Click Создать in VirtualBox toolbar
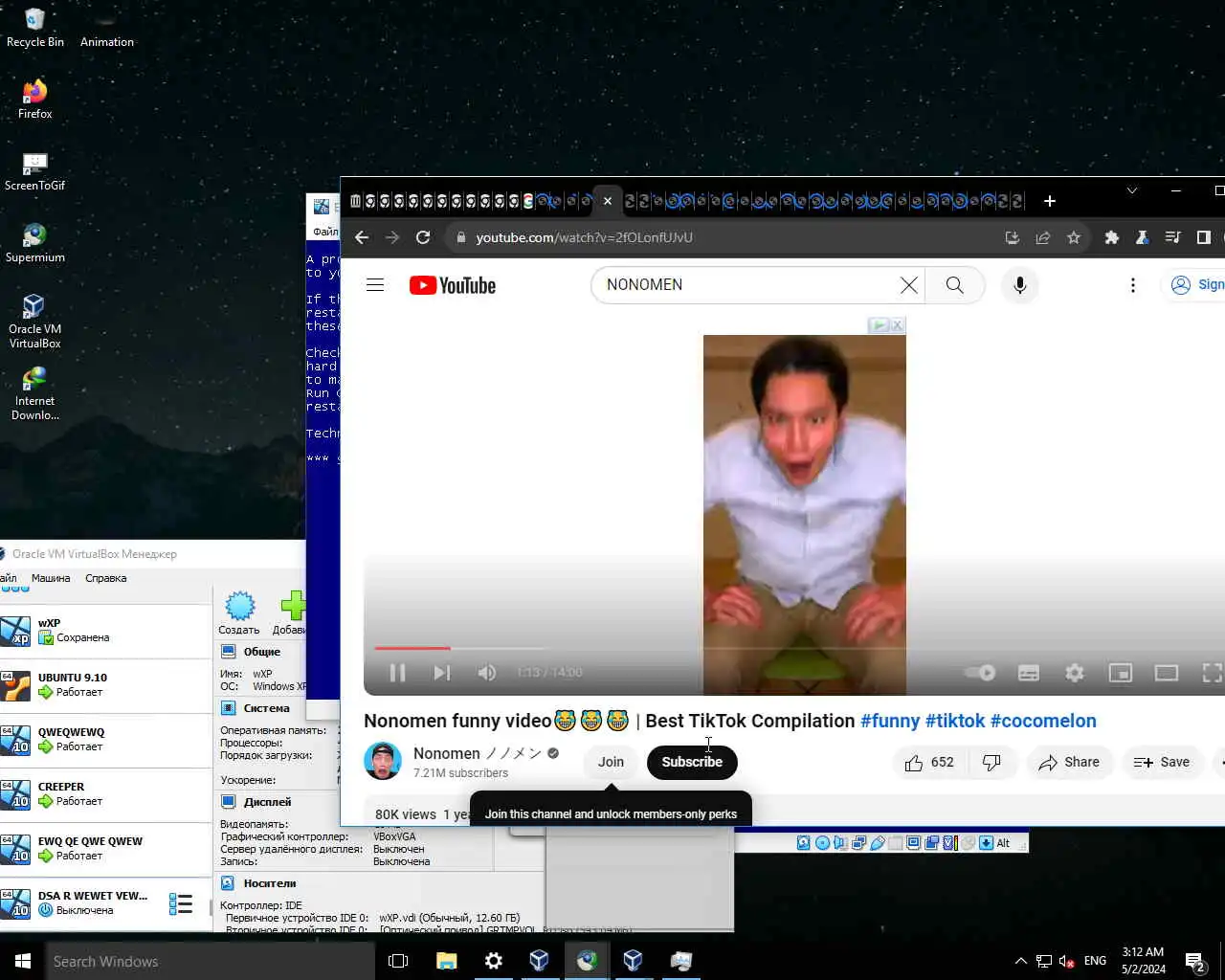Image resolution: width=1225 pixels, height=980 pixels. point(239,612)
